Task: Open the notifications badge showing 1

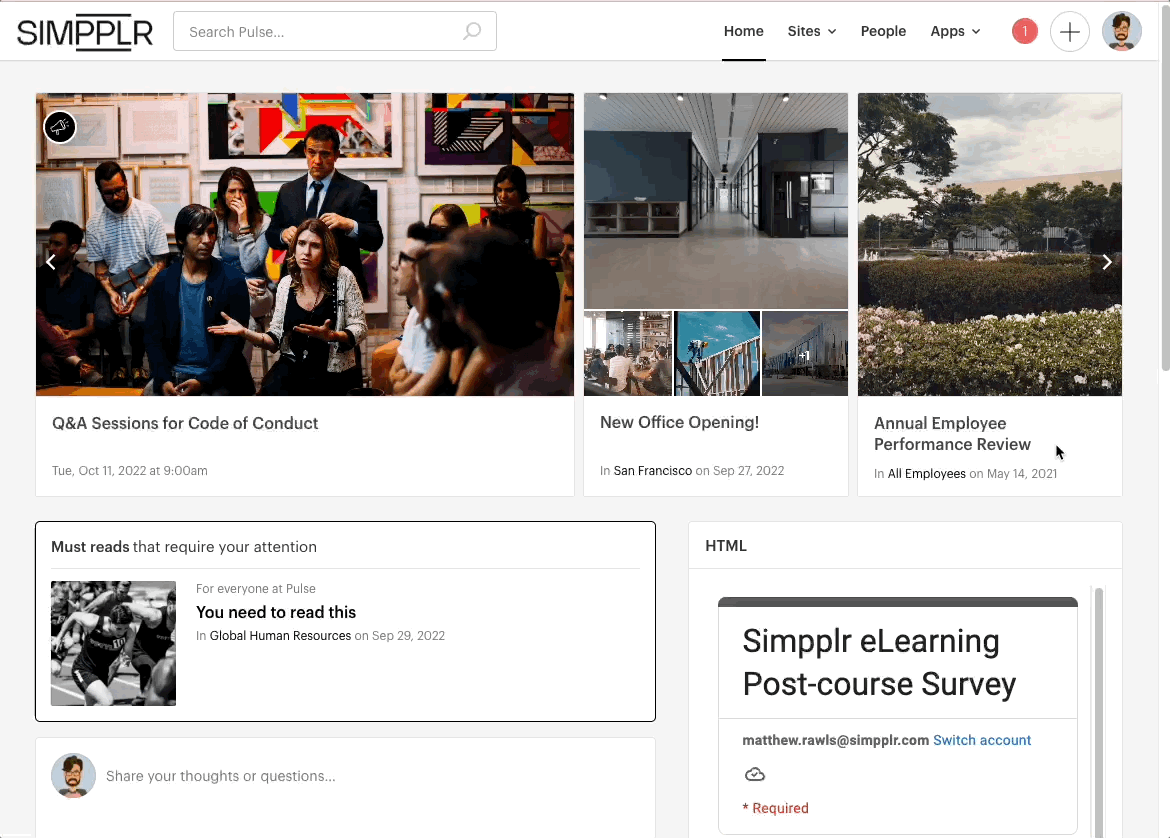Action: pyautogui.click(x=1024, y=32)
